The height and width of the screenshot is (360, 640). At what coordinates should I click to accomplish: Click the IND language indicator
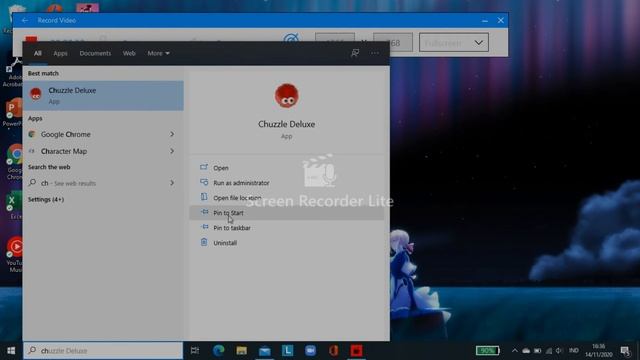573,351
